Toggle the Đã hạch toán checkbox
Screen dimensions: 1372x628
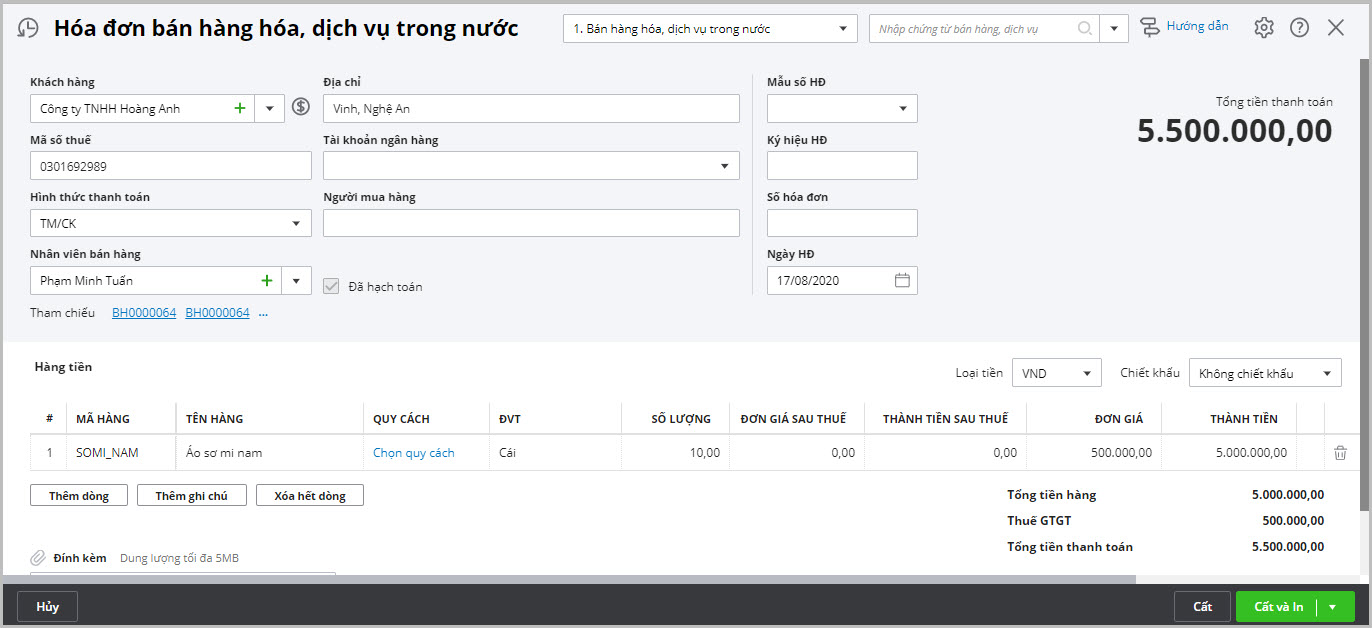point(332,286)
